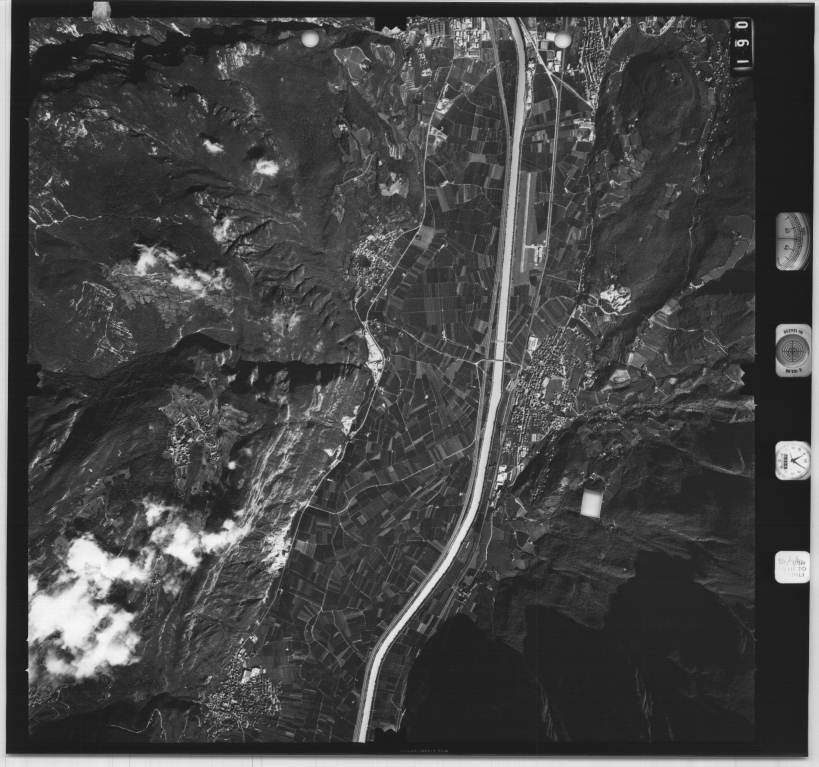Click the white tab at top left border

coord(101,10)
